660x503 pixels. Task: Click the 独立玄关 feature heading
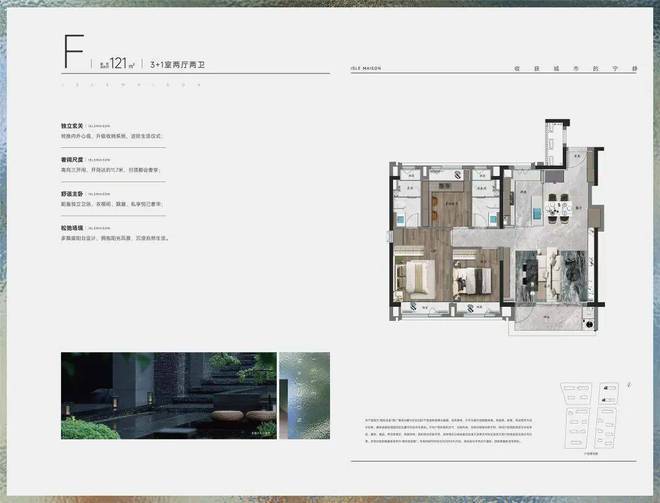click(x=72, y=126)
